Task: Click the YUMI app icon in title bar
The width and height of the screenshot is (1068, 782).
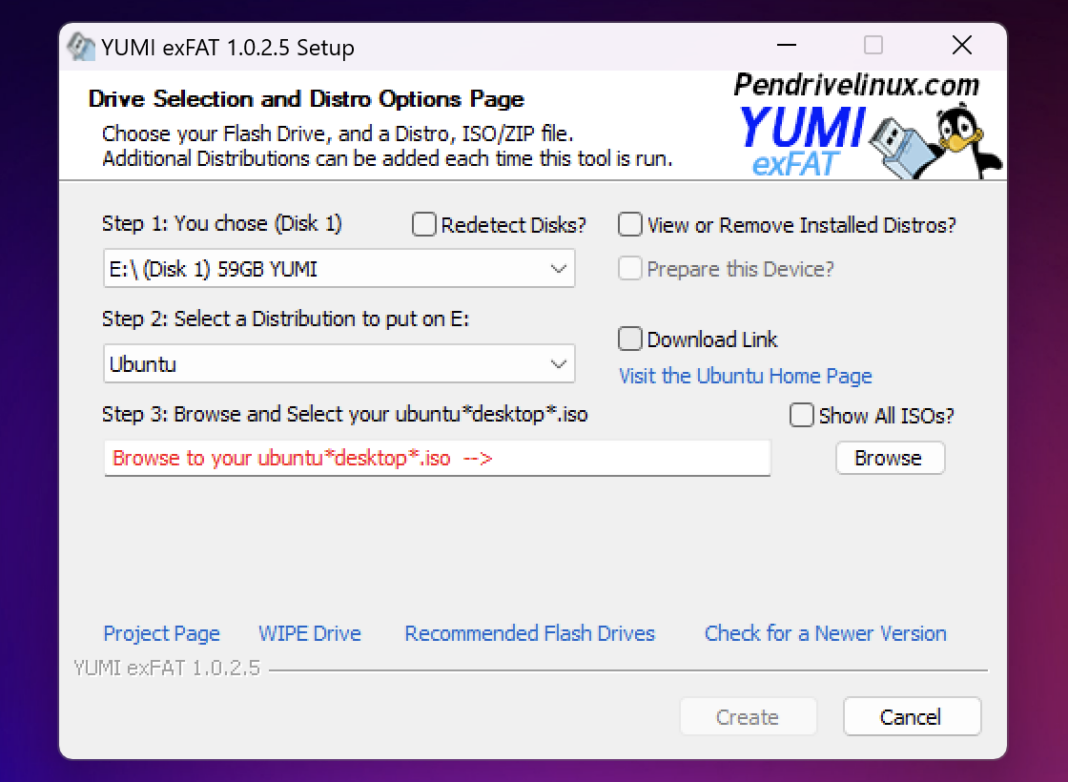Action: (x=81, y=47)
